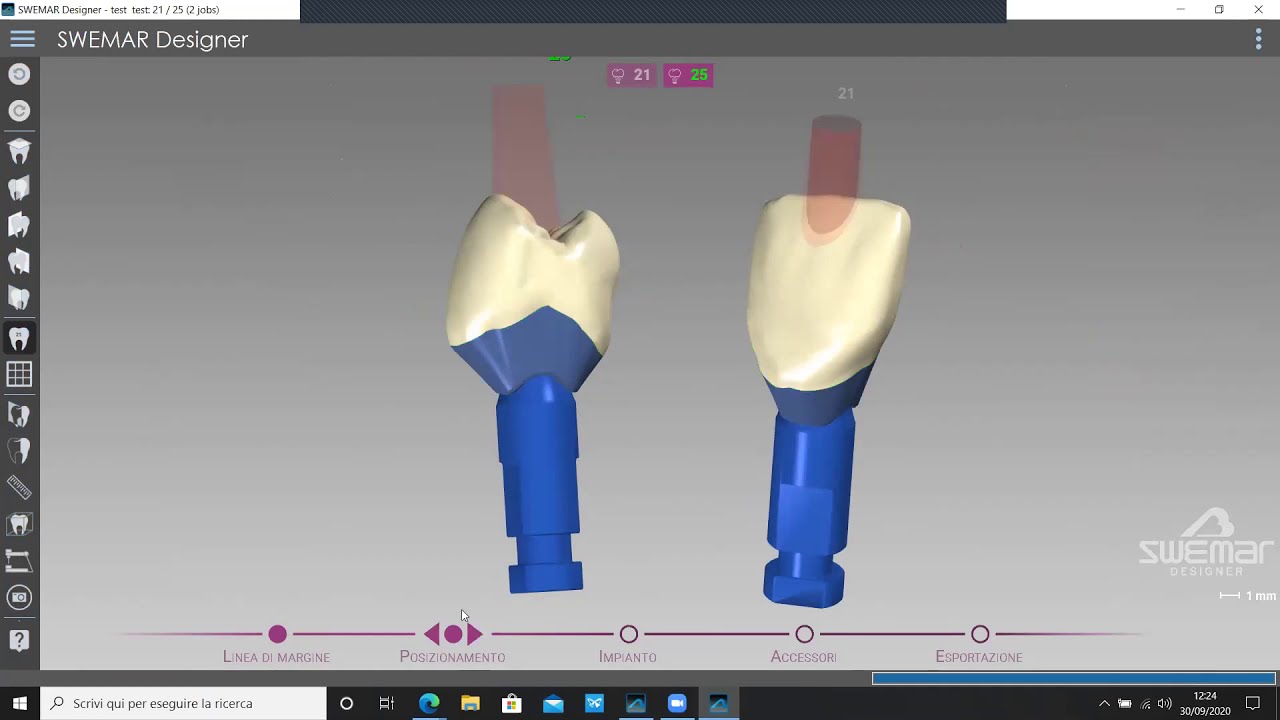
Task: Select tooth 25 job chip
Action: [688, 75]
